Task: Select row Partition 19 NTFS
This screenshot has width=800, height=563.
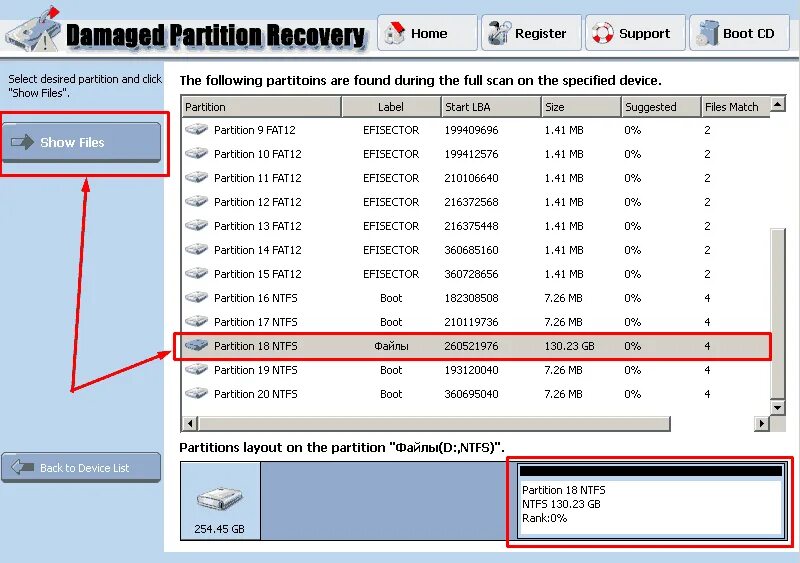Action: pyautogui.click(x=476, y=370)
